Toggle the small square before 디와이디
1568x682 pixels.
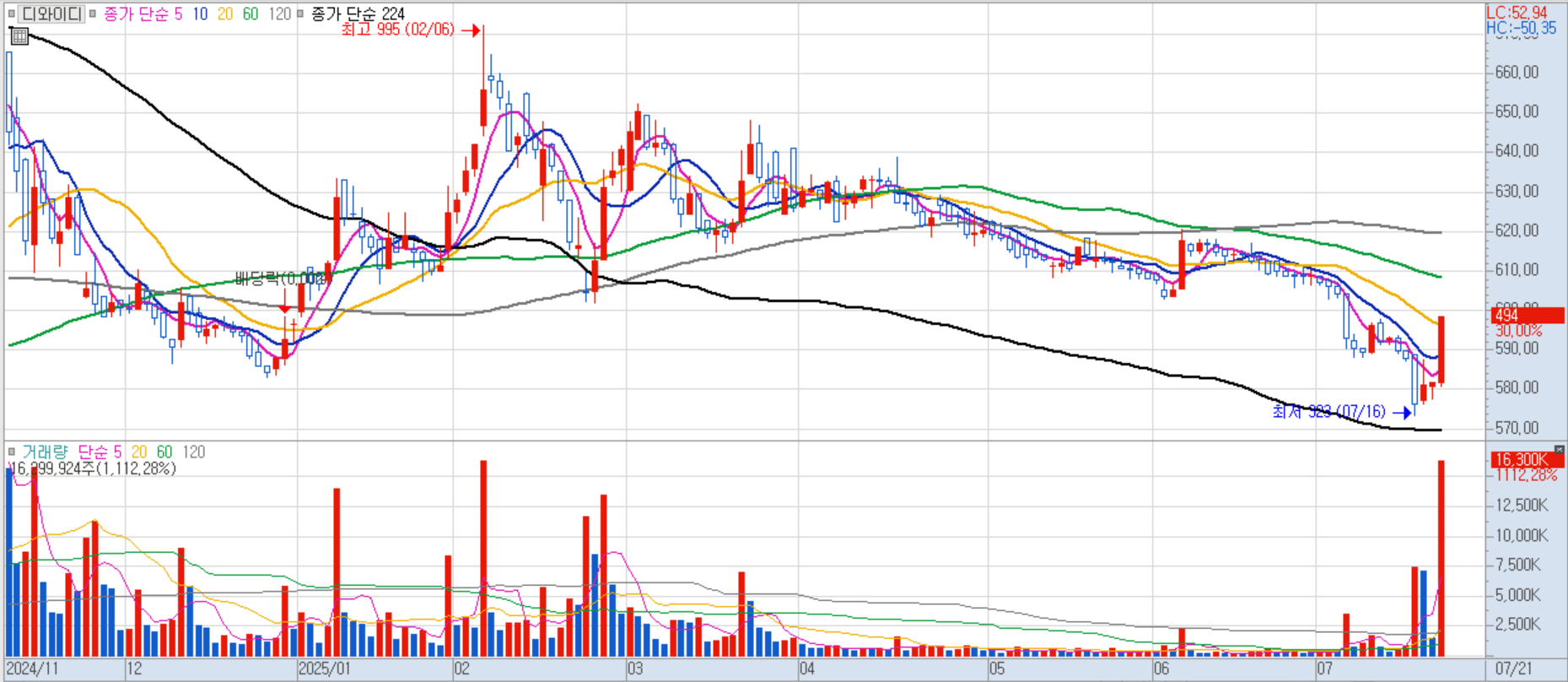click(12, 14)
